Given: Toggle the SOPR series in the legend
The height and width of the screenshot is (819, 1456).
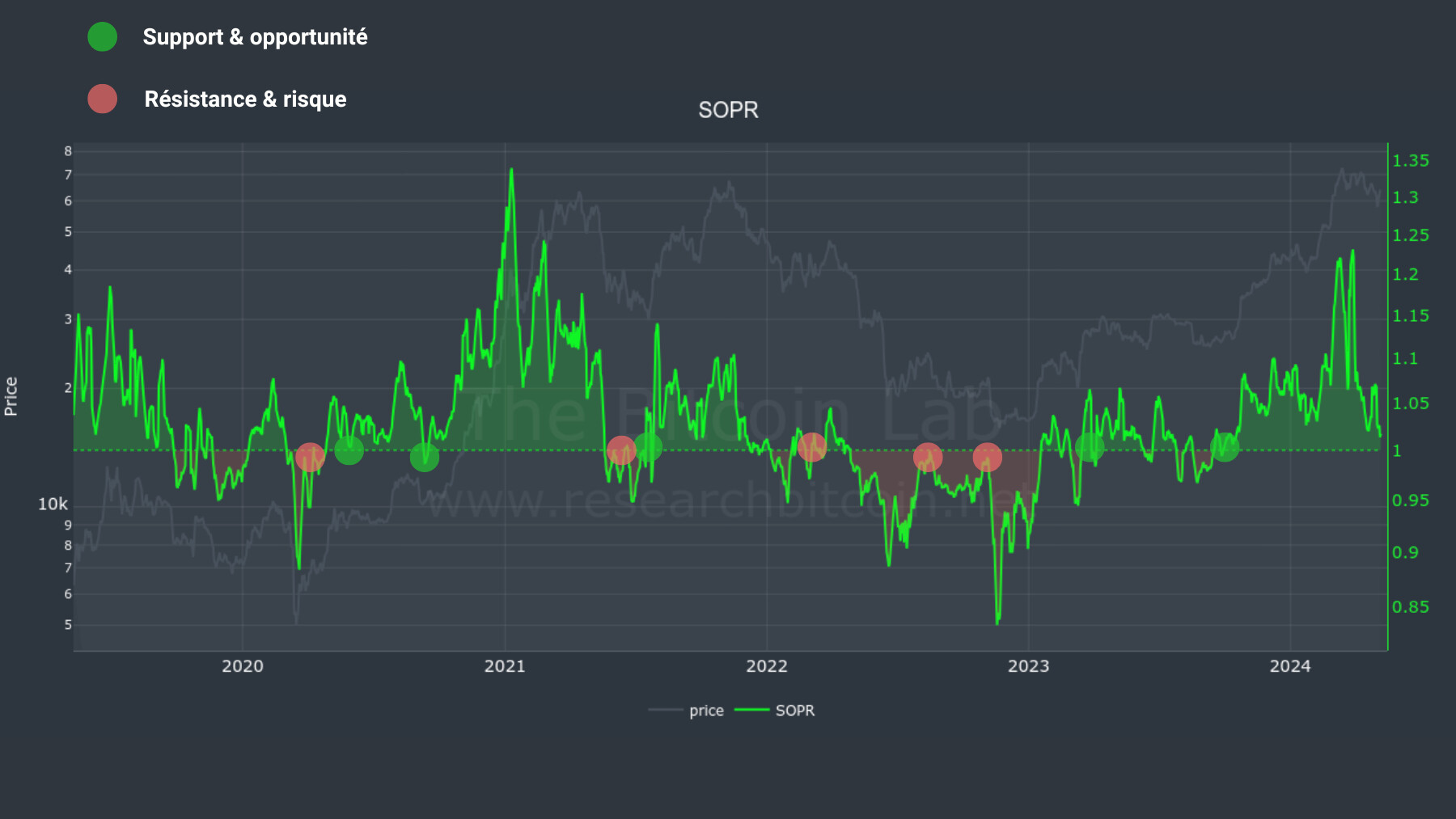Looking at the screenshot, I should pos(794,711).
